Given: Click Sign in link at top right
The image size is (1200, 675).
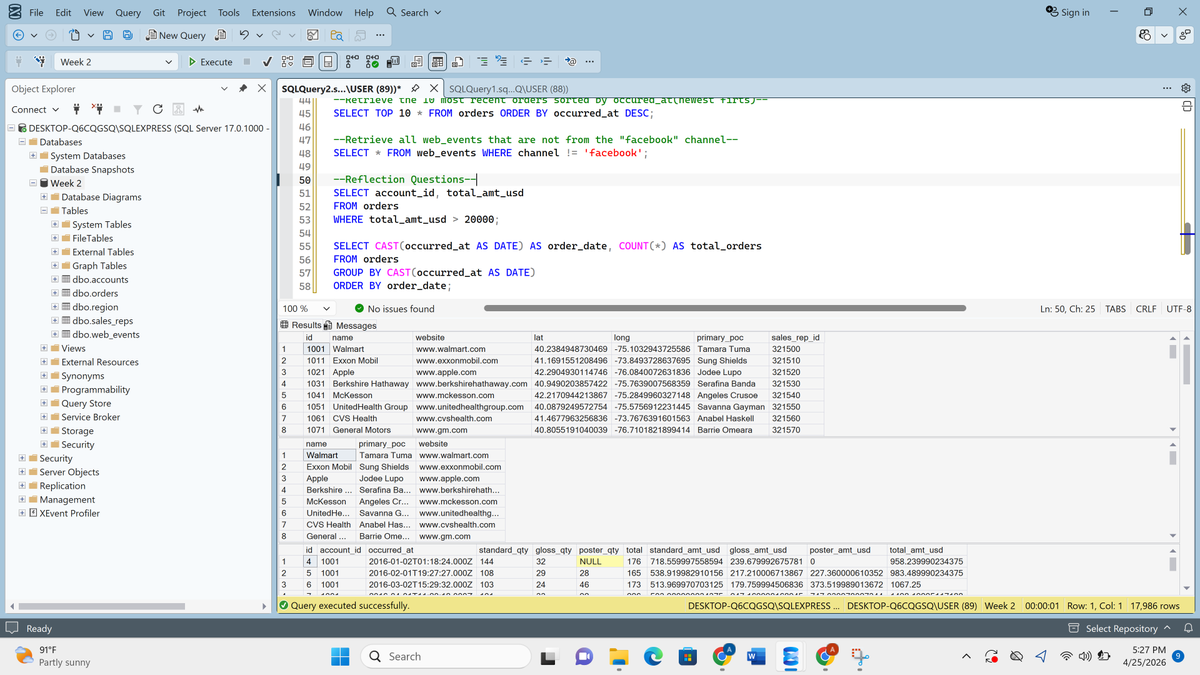Looking at the screenshot, I should (x=1068, y=12).
